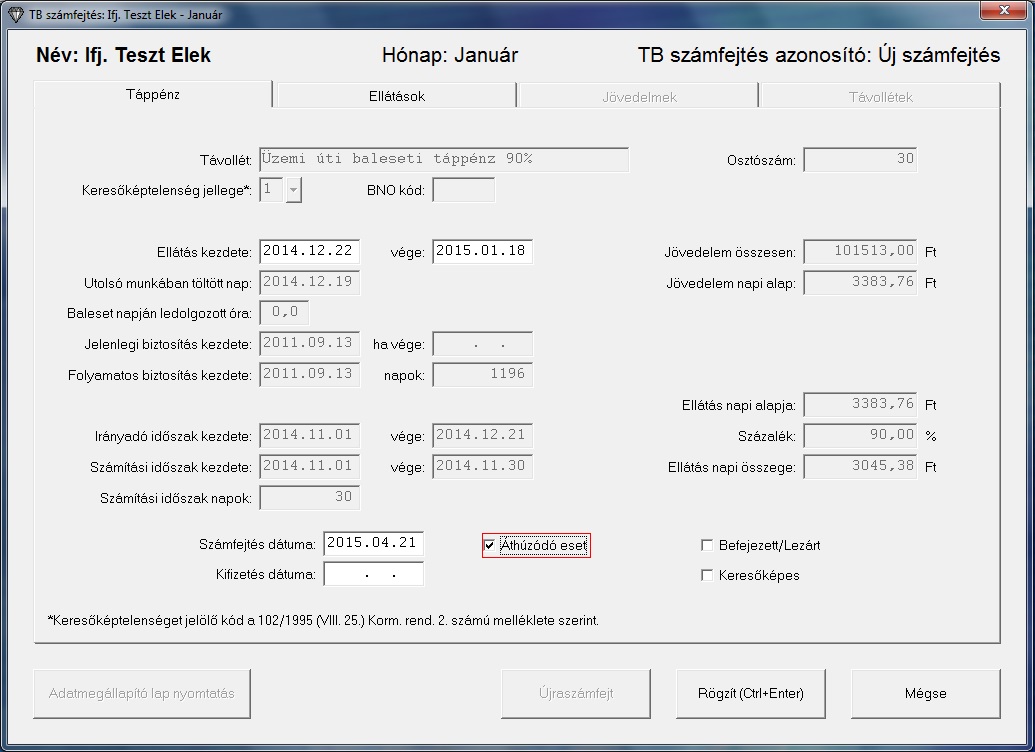This screenshot has width=1035, height=752.
Task: Expand the Keresőképtelenség jellege dropdown
Action: click(x=293, y=190)
